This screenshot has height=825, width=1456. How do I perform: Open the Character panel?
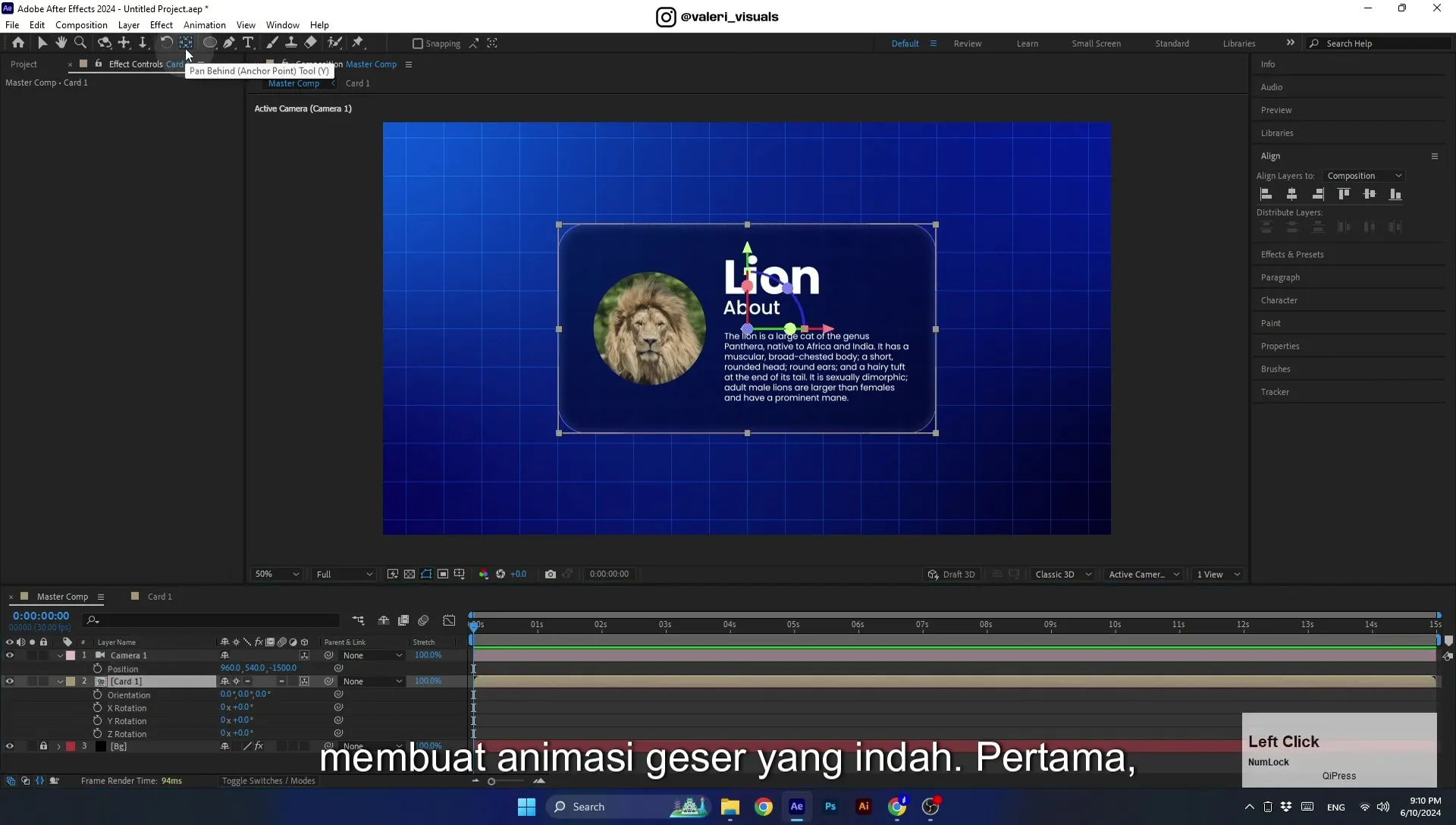point(1279,300)
